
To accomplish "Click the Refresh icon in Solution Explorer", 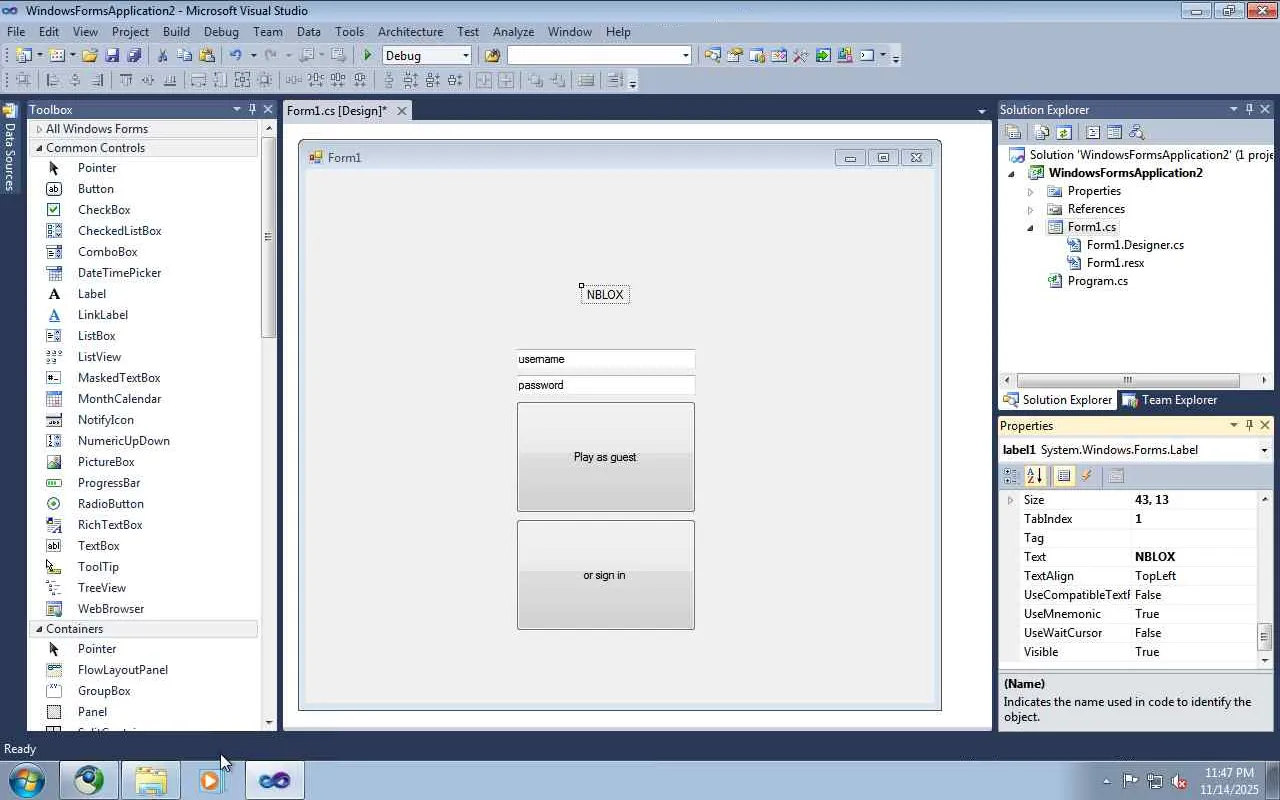I will [x=1064, y=133].
